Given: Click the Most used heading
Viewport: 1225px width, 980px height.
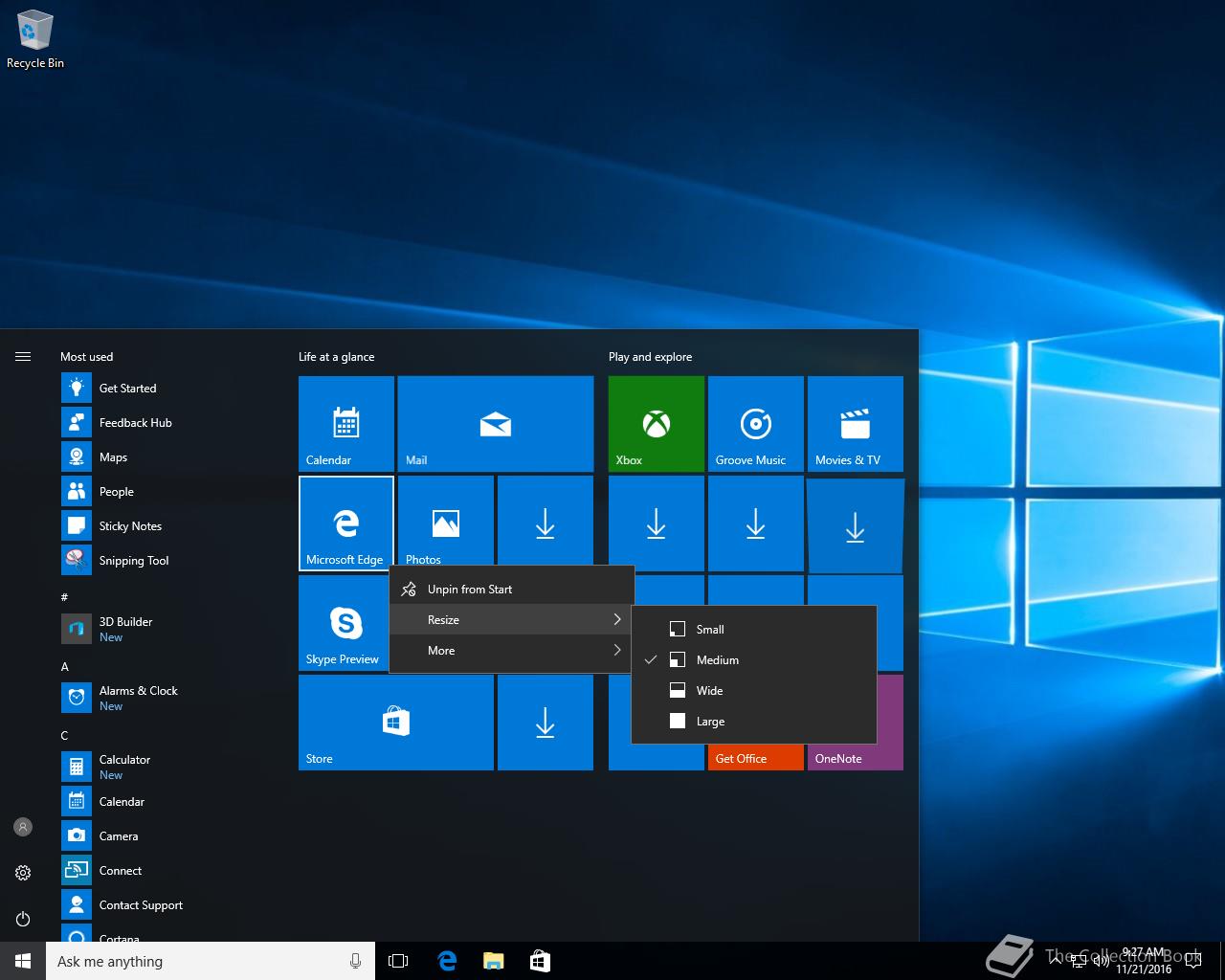Looking at the screenshot, I should (x=86, y=356).
